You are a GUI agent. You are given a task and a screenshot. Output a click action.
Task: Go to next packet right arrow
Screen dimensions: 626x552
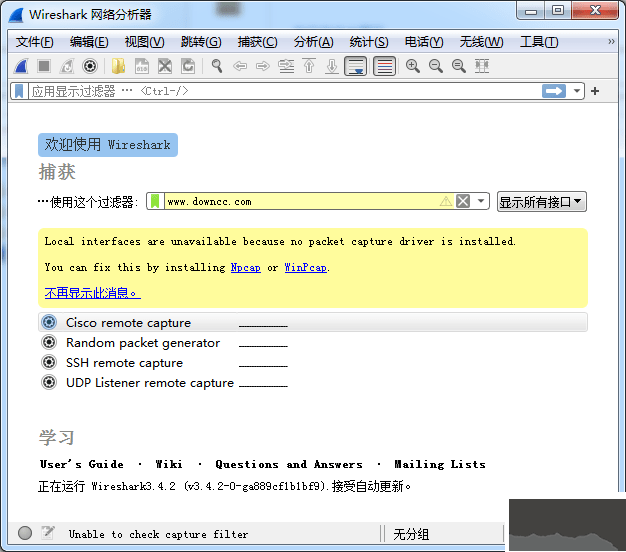coord(263,66)
